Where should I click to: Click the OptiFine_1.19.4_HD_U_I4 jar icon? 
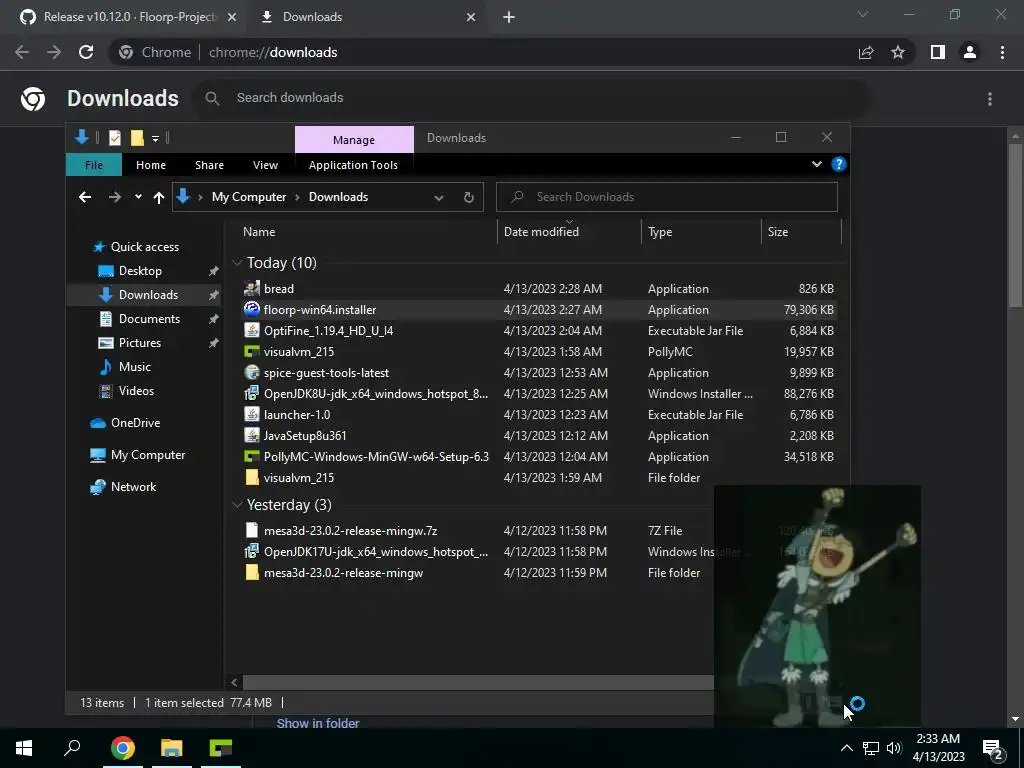coord(251,330)
